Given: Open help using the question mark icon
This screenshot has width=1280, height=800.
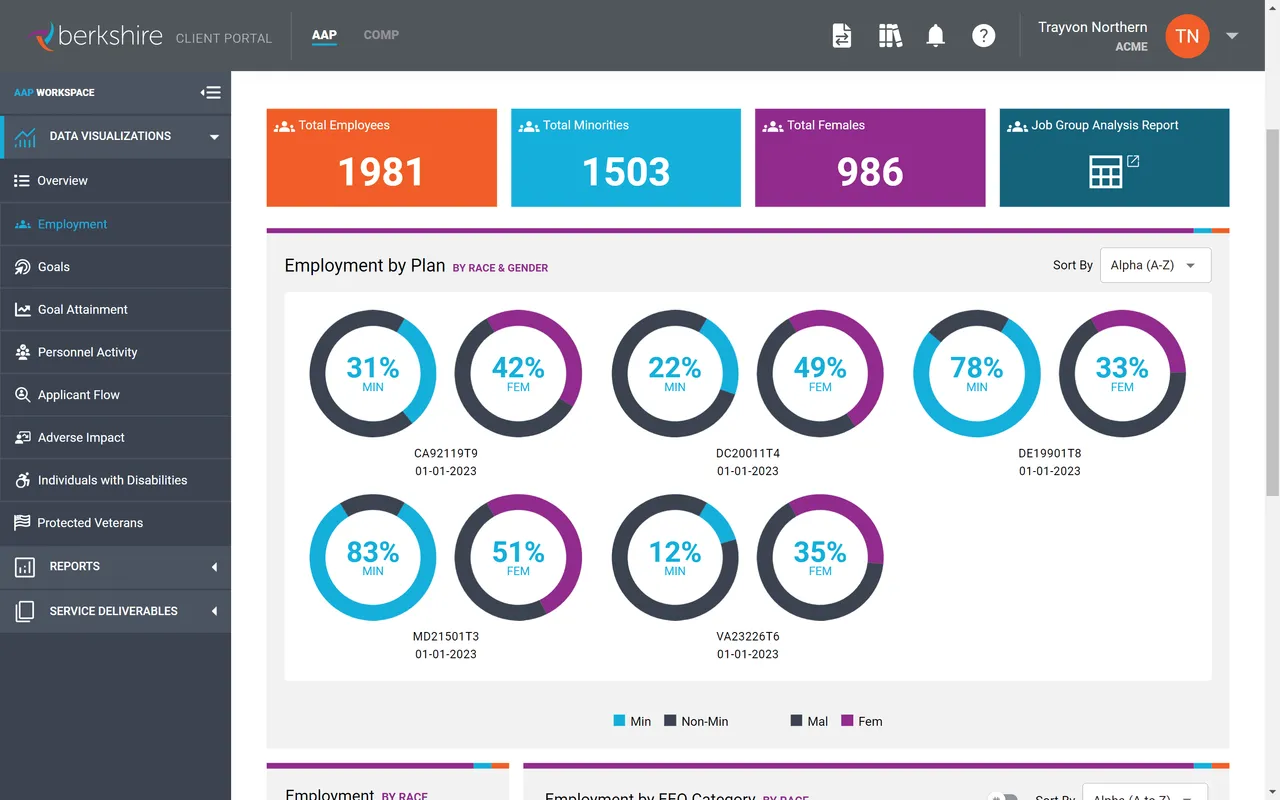Looking at the screenshot, I should [x=983, y=36].
